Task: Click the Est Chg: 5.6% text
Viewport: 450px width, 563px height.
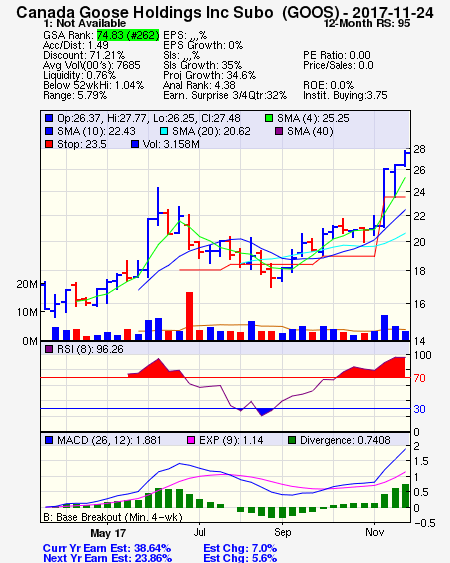Action: (240, 558)
